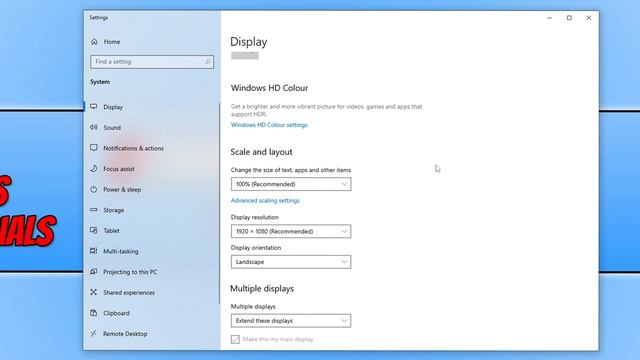This screenshot has height=360, width=640.
Task: Click the Shared experiences icon
Action: (94, 292)
